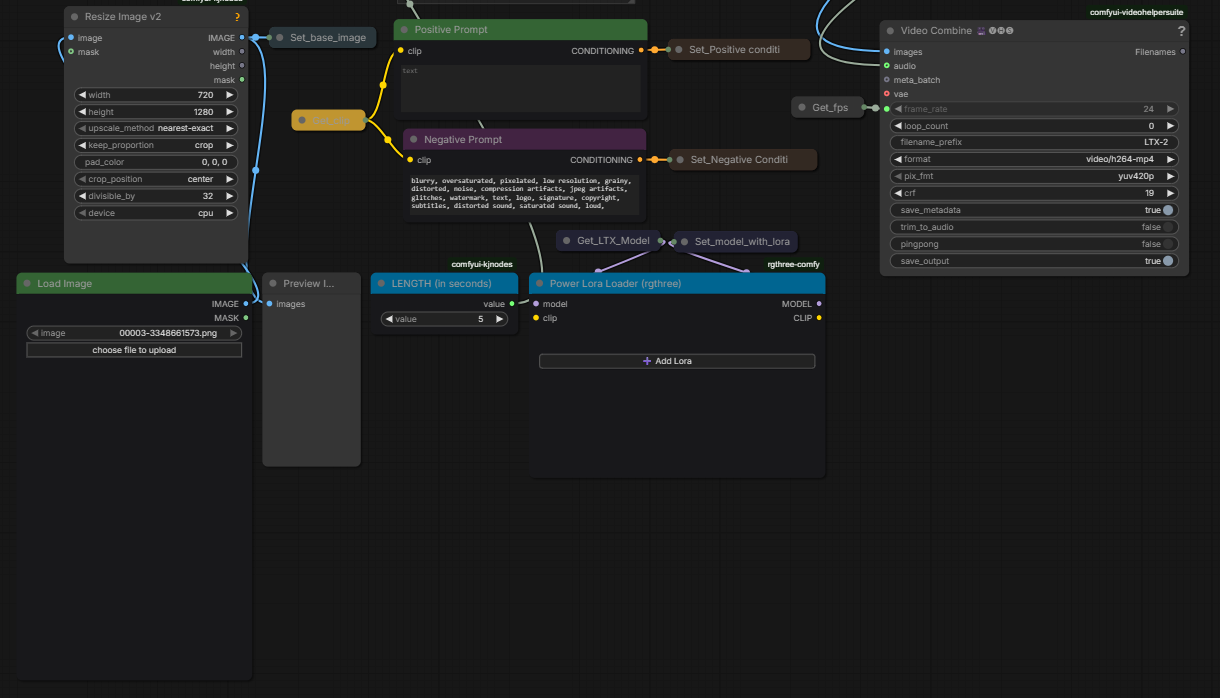The width and height of the screenshot is (1220, 698).
Task: Toggle save_metadata in Video Combine
Action: [x=1167, y=210]
